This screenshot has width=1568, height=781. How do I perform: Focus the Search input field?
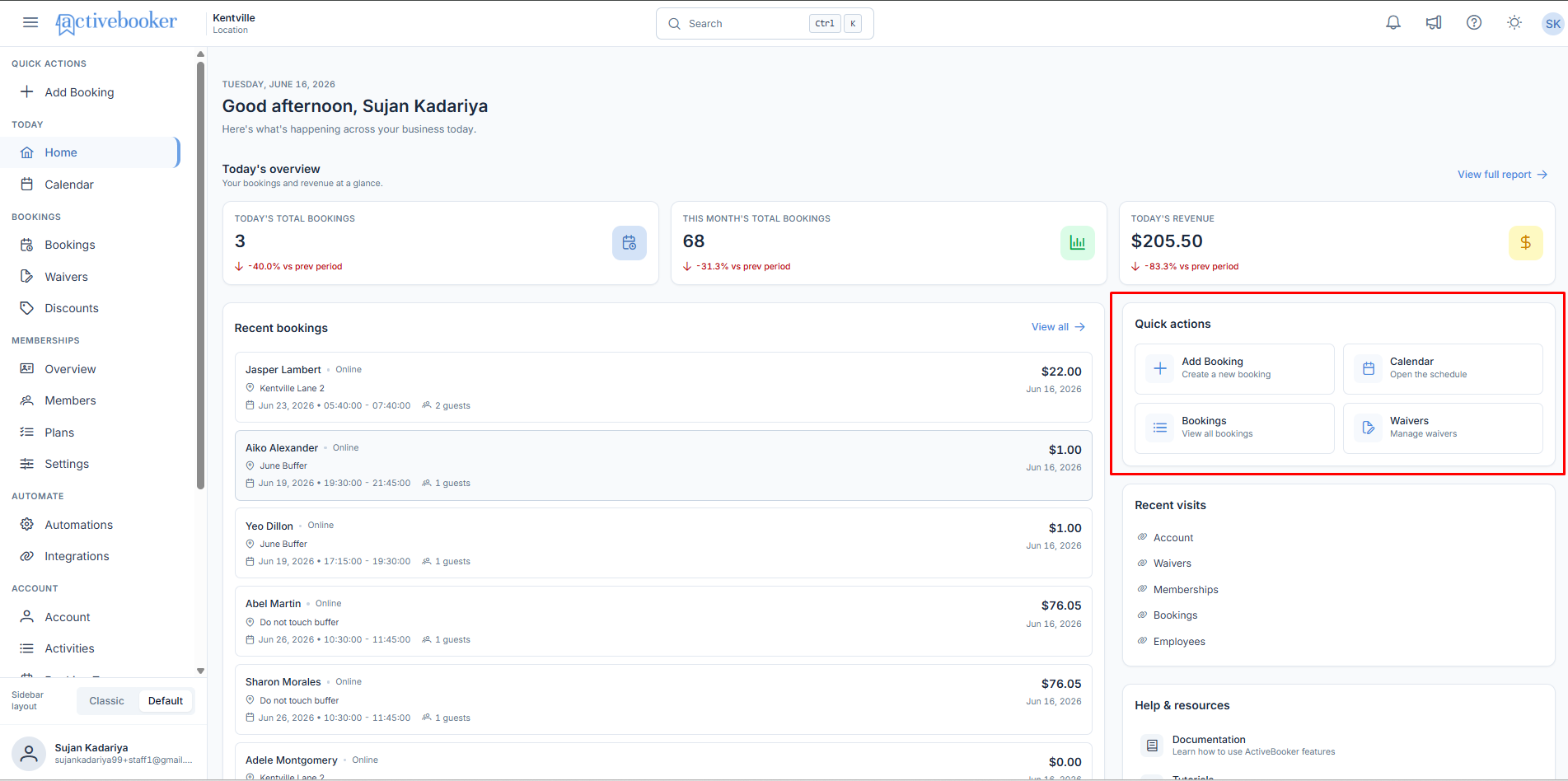point(765,23)
